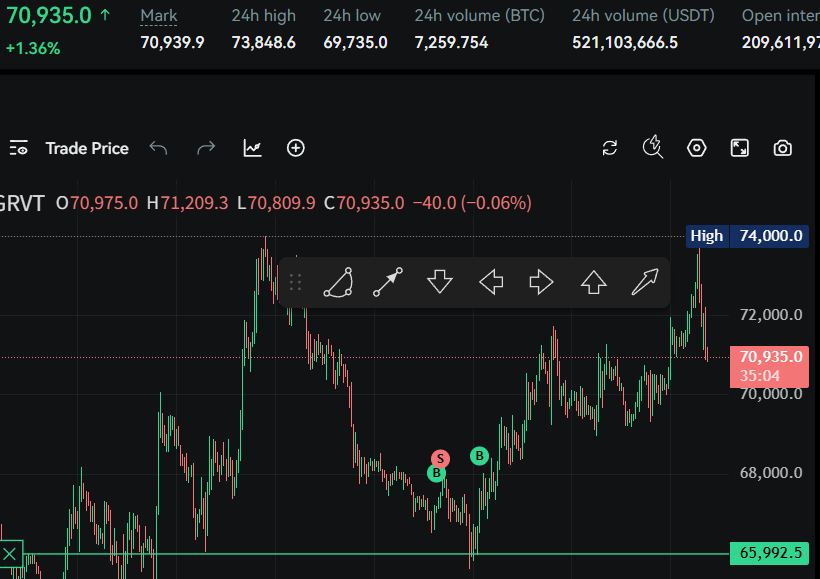
Task: Select the arrow down marker tool
Action: click(x=439, y=282)
